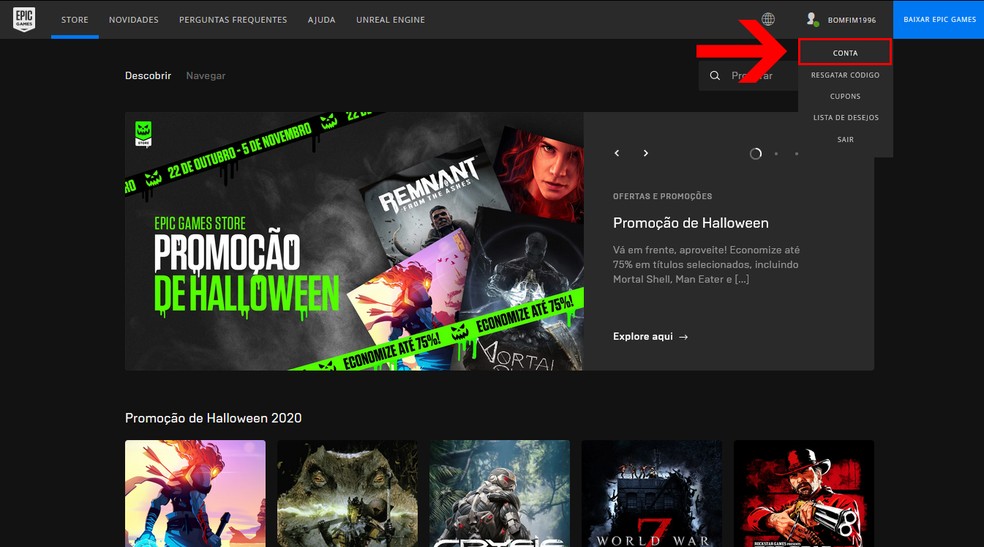Select the third carousel dot
This screenshot has width=984, height=547.
point(796,154)
